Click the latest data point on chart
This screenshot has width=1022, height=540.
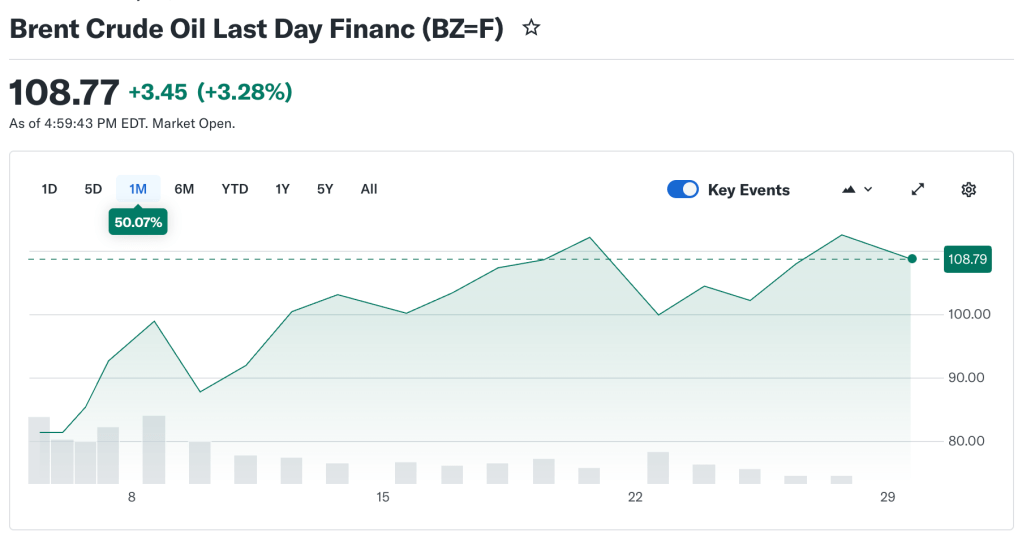912,259
